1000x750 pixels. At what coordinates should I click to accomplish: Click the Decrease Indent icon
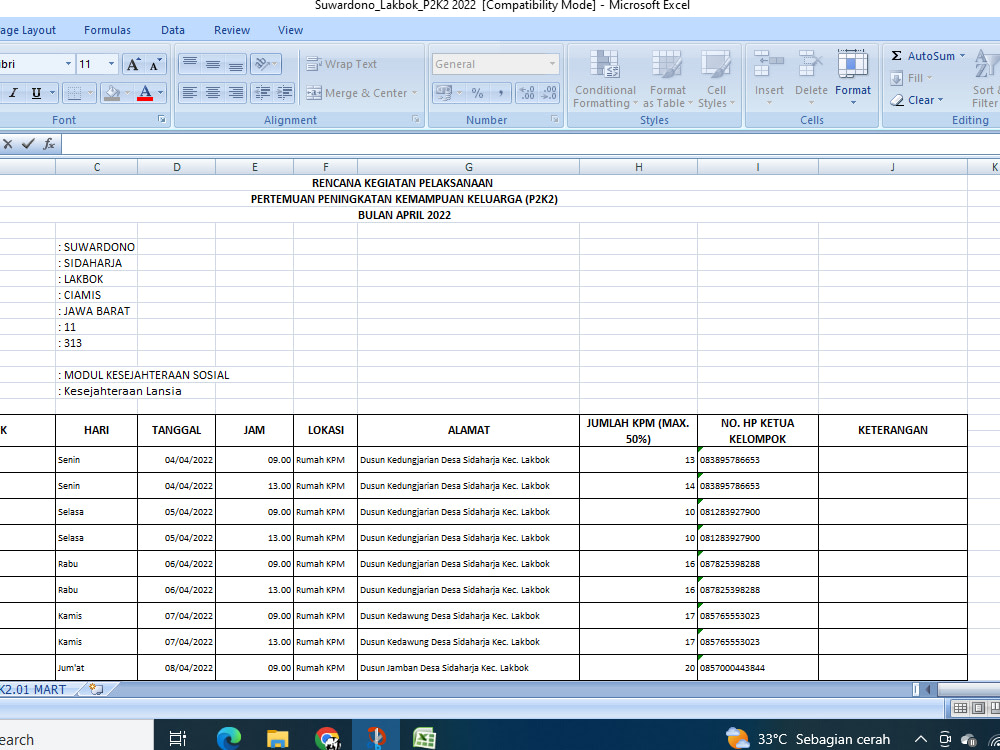261,93
